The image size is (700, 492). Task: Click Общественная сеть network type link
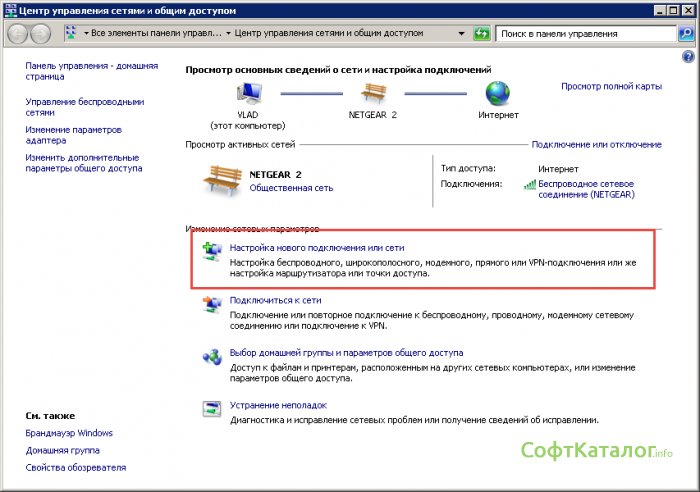[x=291, y=188]
